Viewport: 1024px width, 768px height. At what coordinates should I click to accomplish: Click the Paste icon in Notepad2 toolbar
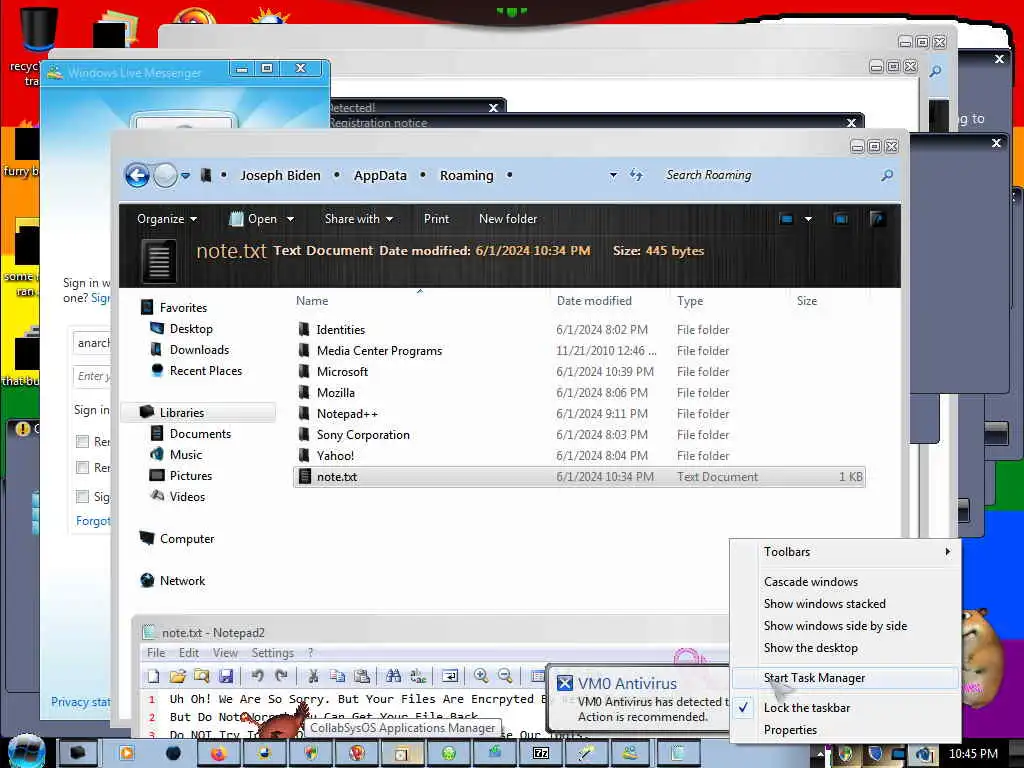[361, 676]
